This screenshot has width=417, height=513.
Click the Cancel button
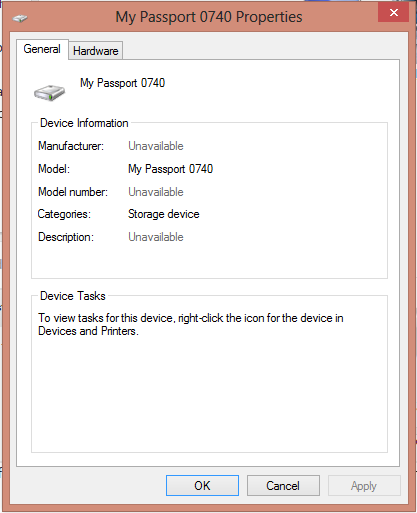click(283, 485)
